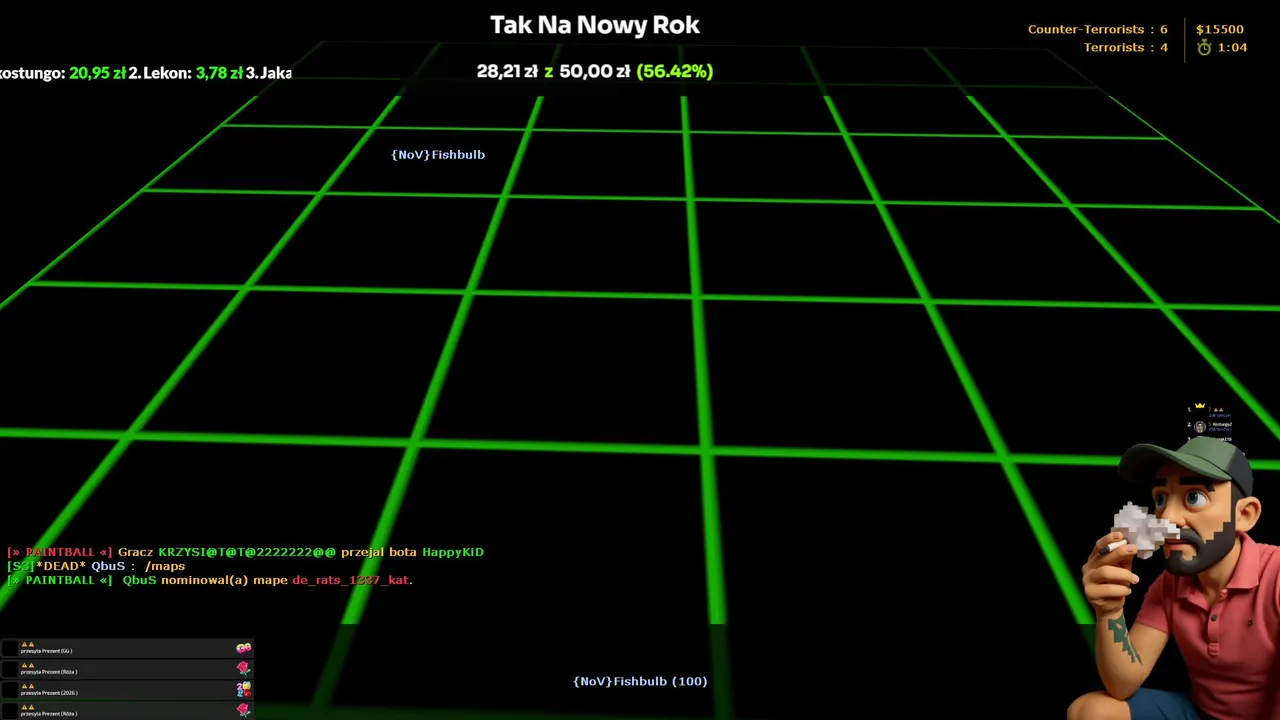Click 'przesyła Prezent (GG)' alert text

(46, 651)
